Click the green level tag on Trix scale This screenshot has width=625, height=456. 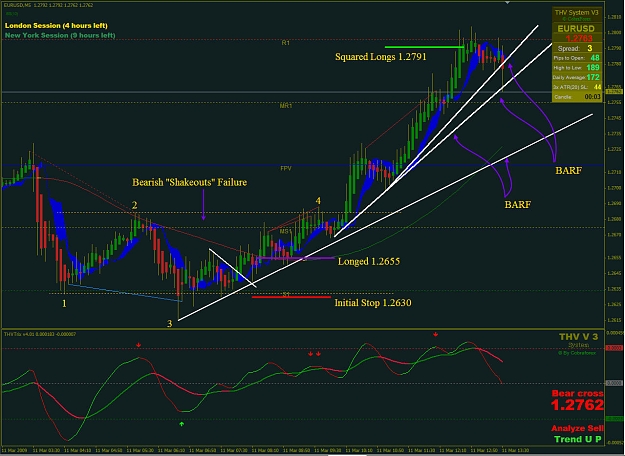pos(614,419)
